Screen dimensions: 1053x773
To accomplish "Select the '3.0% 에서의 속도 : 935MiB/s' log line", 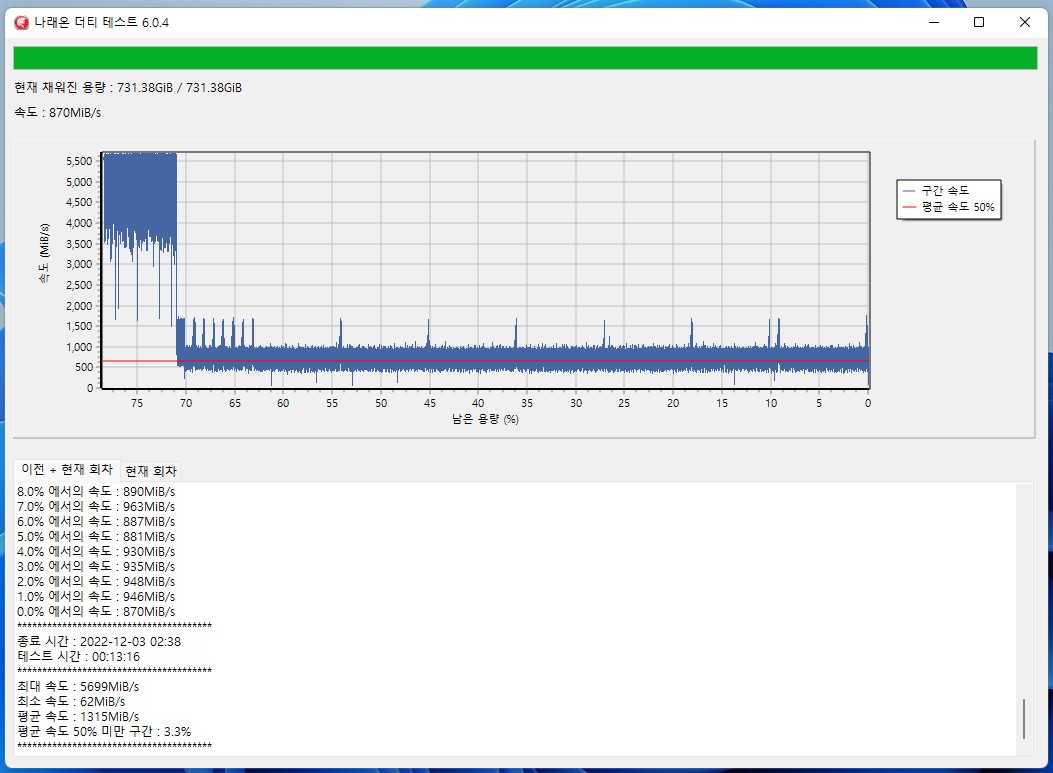I will [96, 566].
